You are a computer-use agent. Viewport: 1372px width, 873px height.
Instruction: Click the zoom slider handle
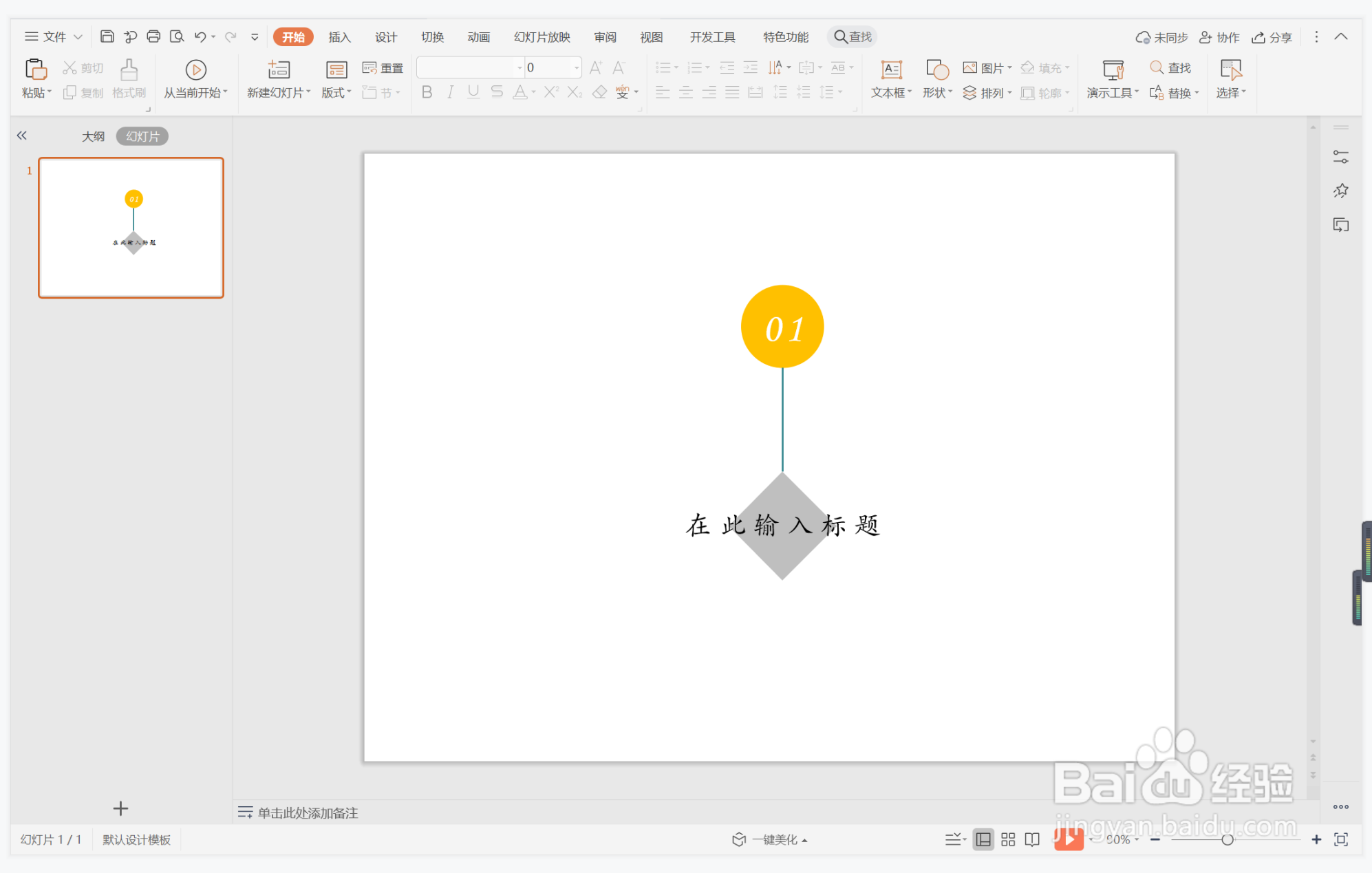click(1227, 839)
